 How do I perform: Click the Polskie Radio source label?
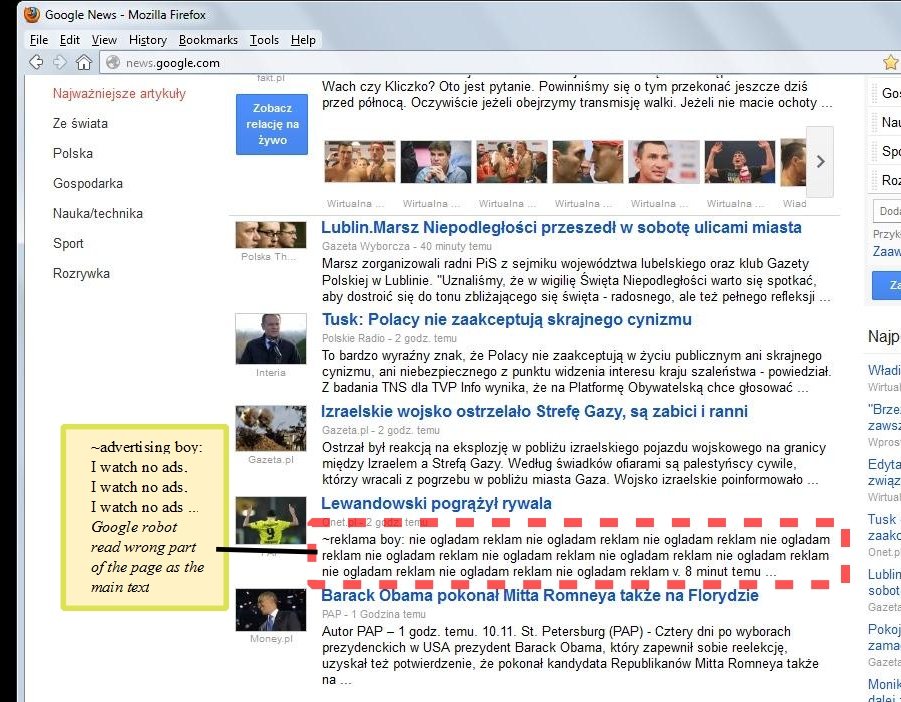coord(354,338)
